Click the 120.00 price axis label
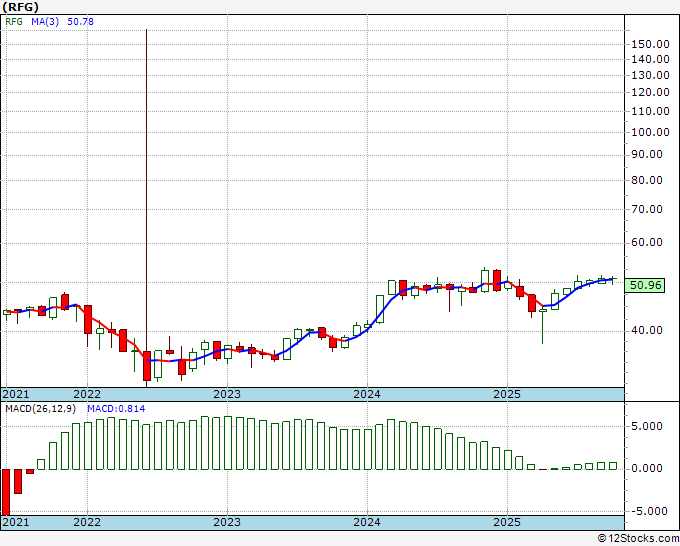The width and height of the screenshot is (680, 546). coord(650,92)
